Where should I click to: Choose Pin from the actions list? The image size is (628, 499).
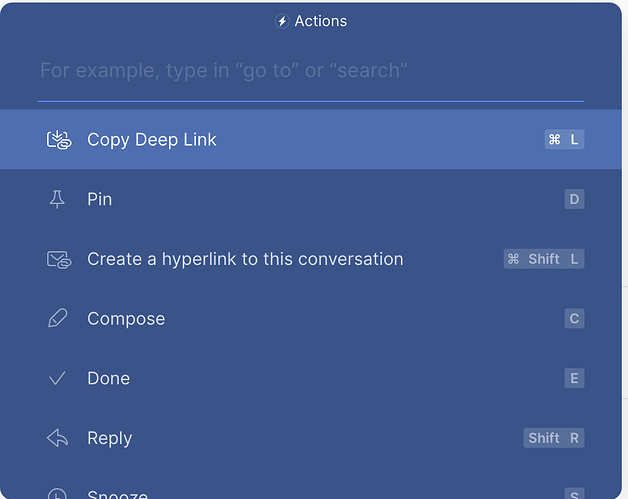[100, 199]
